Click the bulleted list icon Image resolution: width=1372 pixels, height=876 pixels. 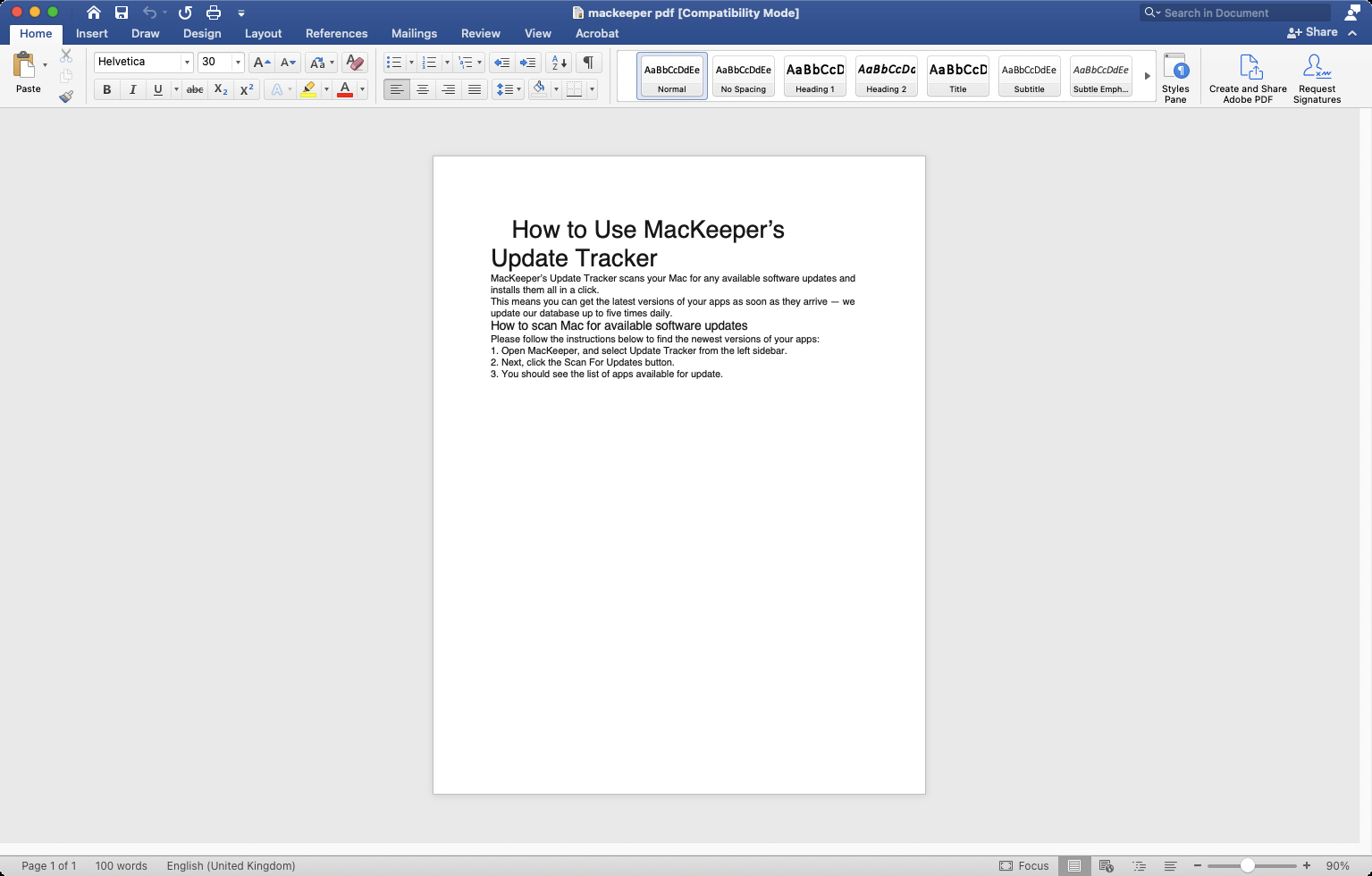point(394,63)
